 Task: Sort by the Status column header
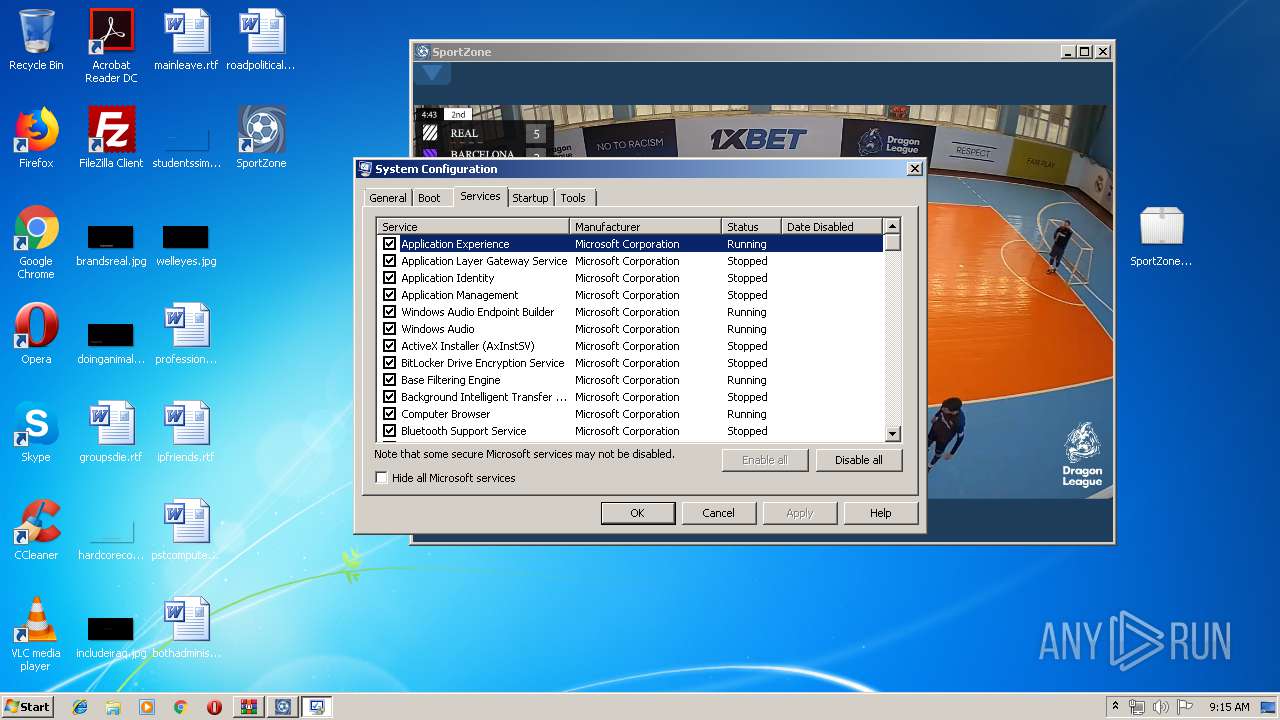tap(751, 227)
